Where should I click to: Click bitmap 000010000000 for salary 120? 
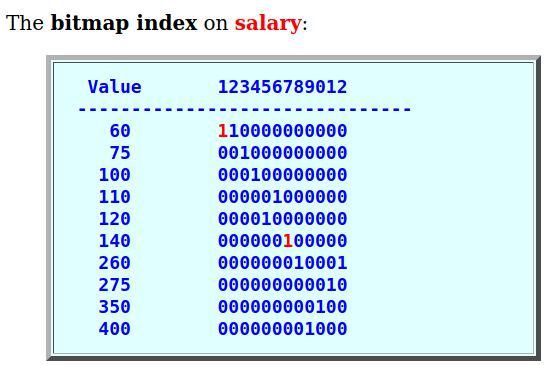click(x=283, y=219)
